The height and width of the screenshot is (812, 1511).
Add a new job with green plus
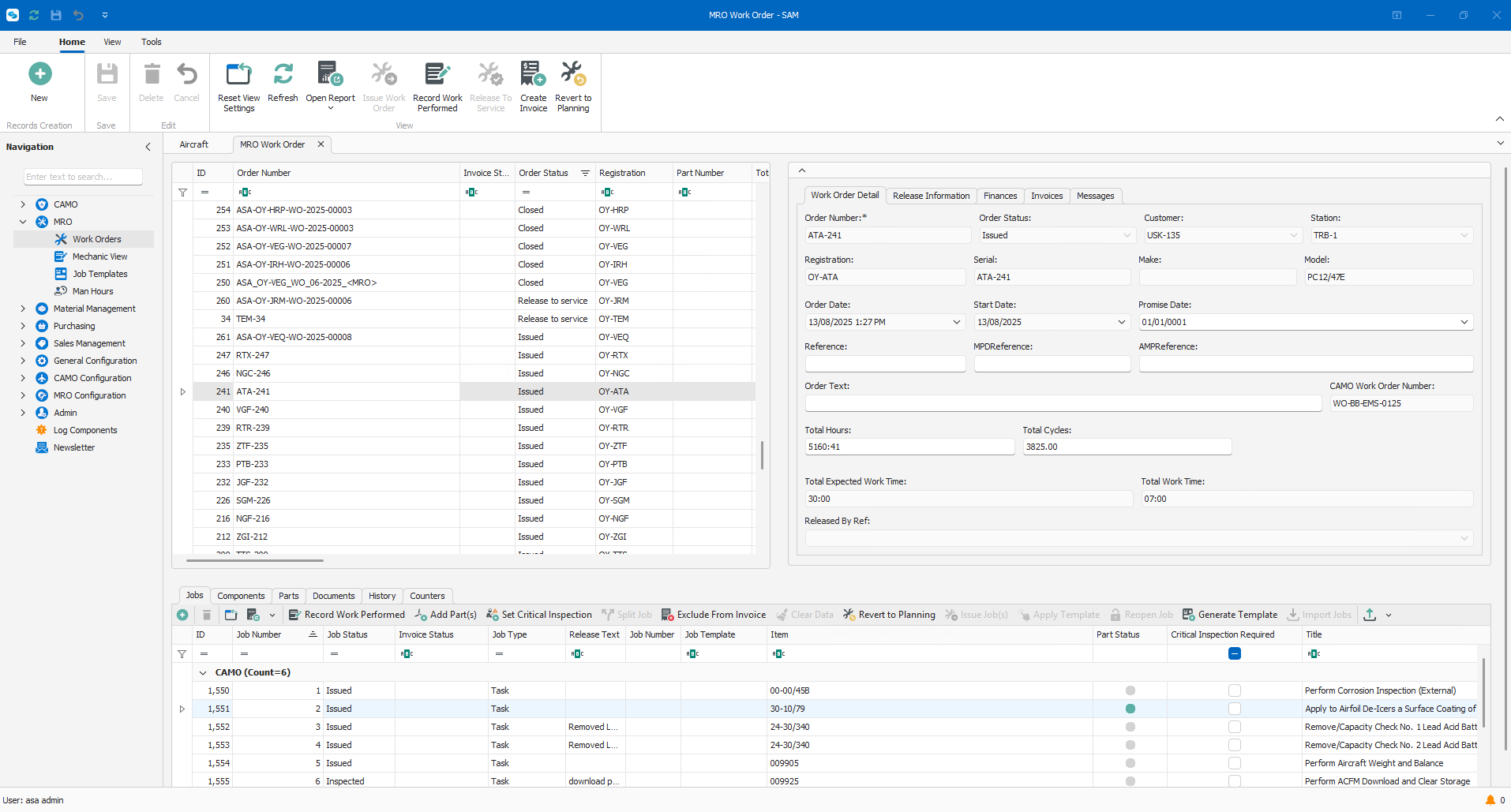[x=182, y=615]
